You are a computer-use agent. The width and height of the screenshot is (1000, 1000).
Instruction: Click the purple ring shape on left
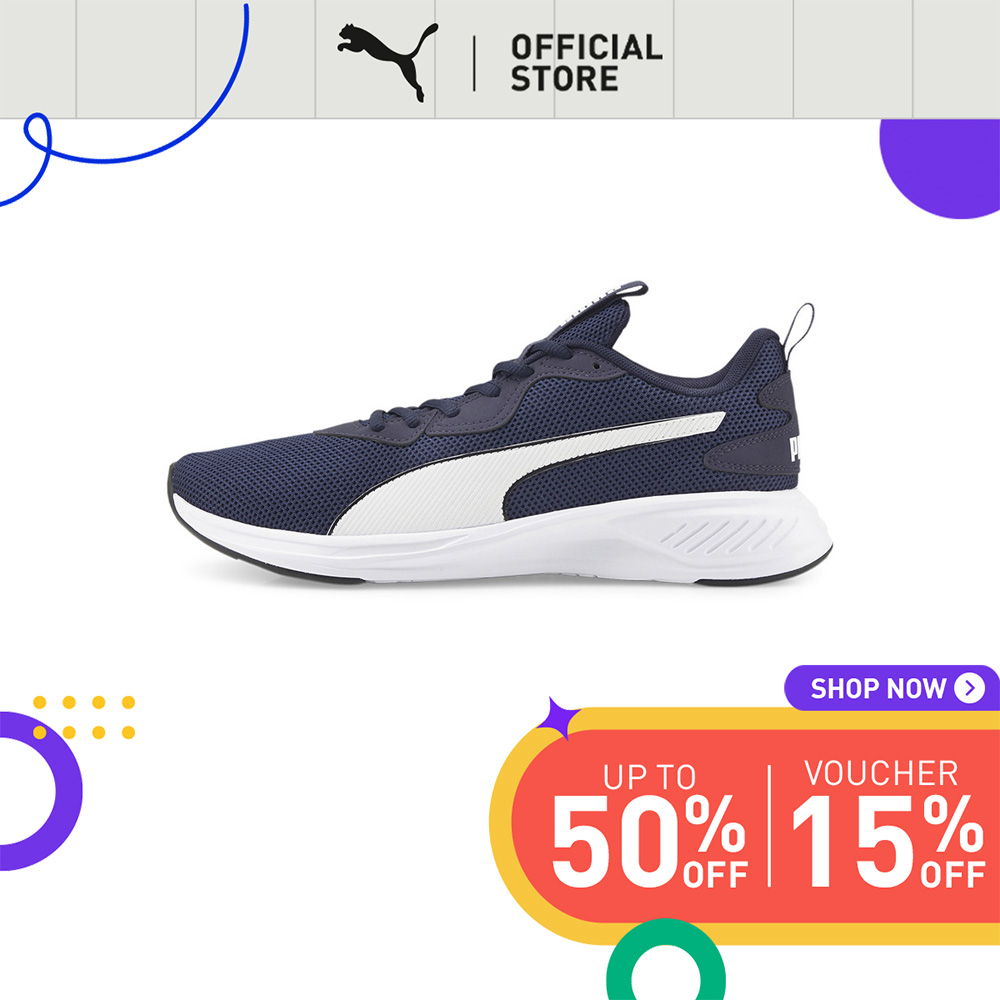click(40, 791)
